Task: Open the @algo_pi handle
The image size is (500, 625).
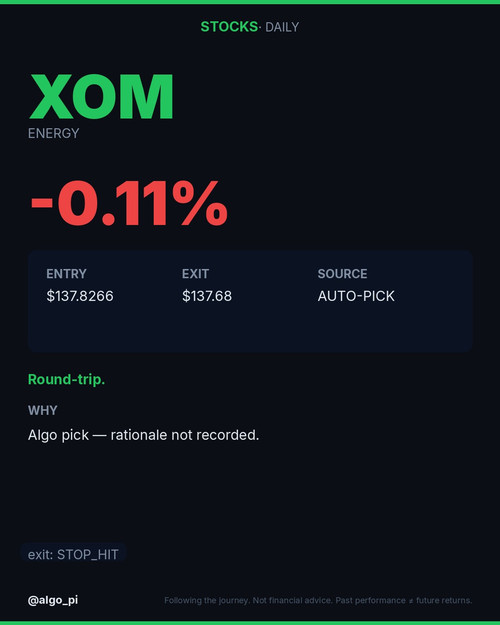Action: [x=53, y=600]
